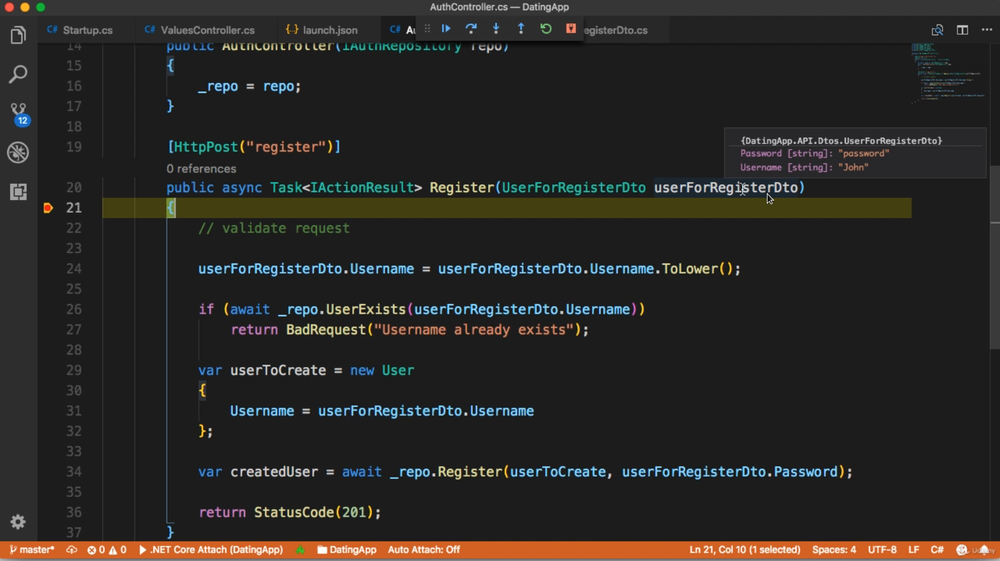
Task: Open the Manage gear settings icon
Action: point(18,522)
